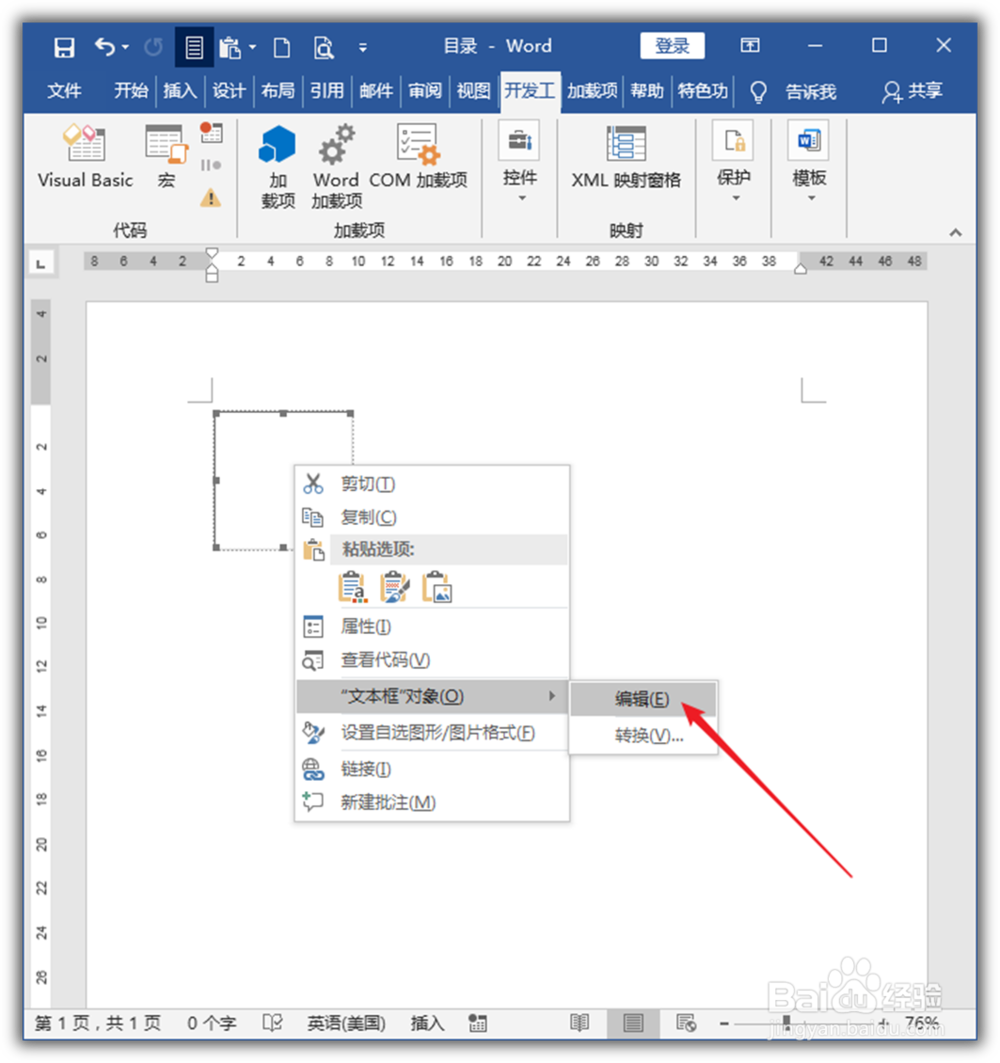
Task: Open the Visual Basic editor
Action: point(85,156)
